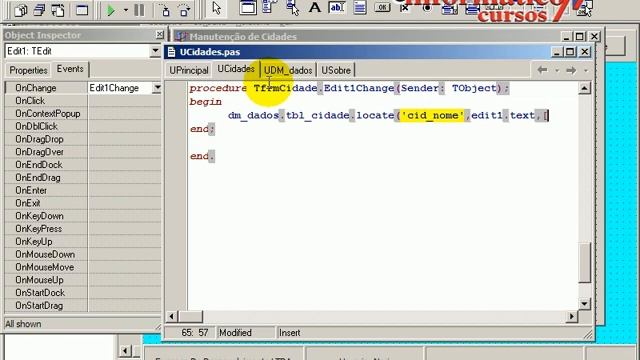This screenshot has height=360, width=640.
Task: Pick the CheckBox component icon
Action: tap(404, 7)
